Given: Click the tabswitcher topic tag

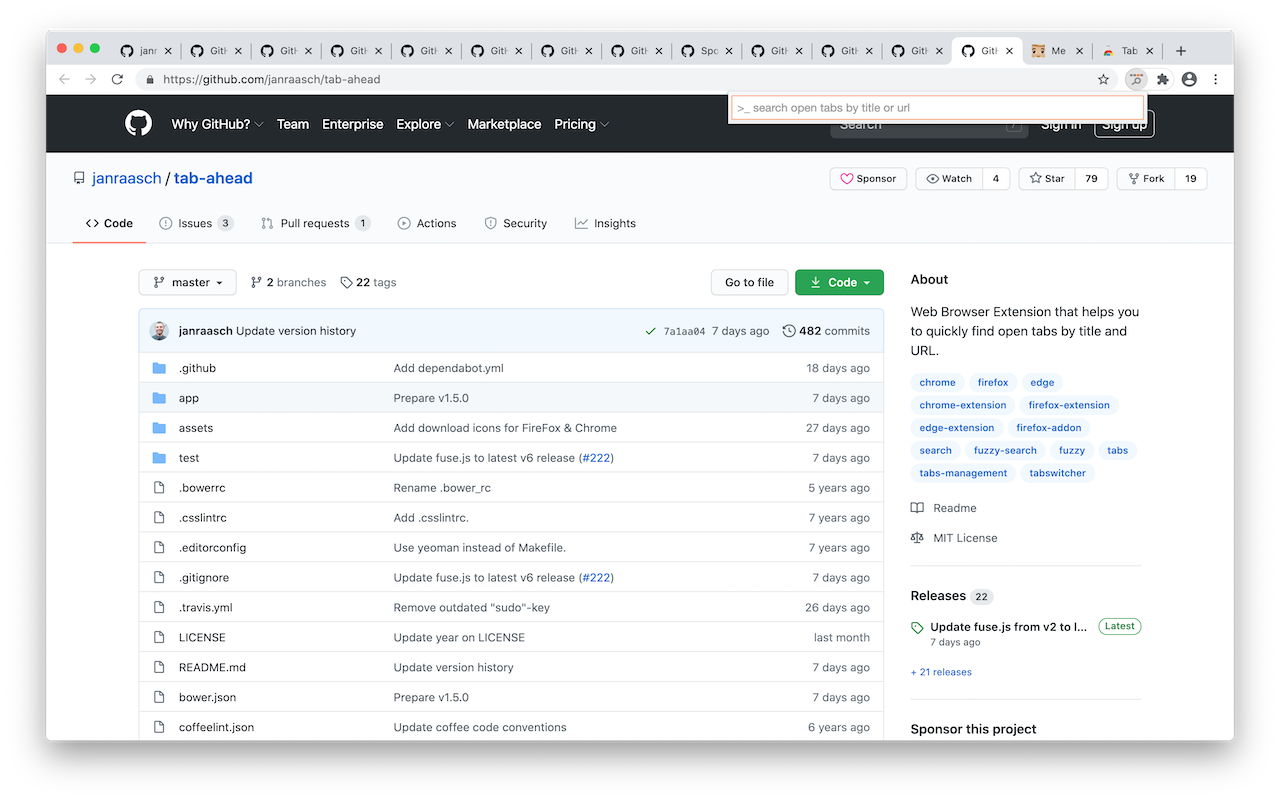Looking at the screenshot, I should 1057,473.
